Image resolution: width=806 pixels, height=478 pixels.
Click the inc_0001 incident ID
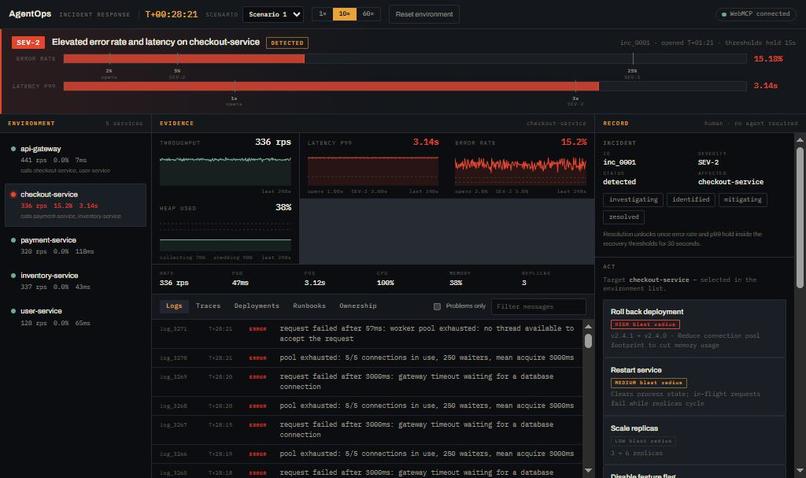pyautogui.click(x=619, y=162)
